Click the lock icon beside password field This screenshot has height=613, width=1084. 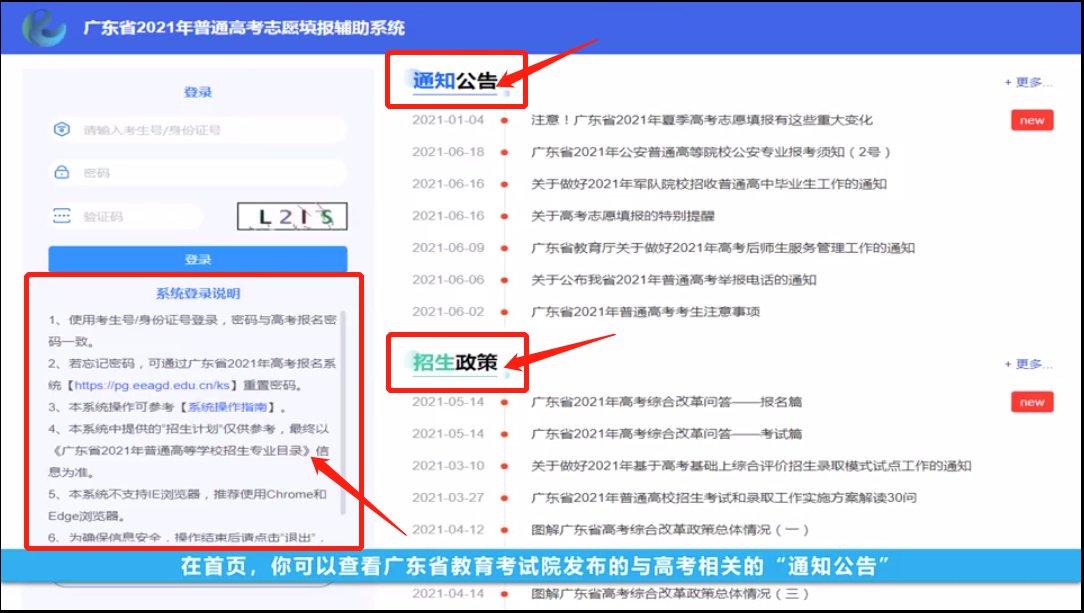tap(62, 173)
